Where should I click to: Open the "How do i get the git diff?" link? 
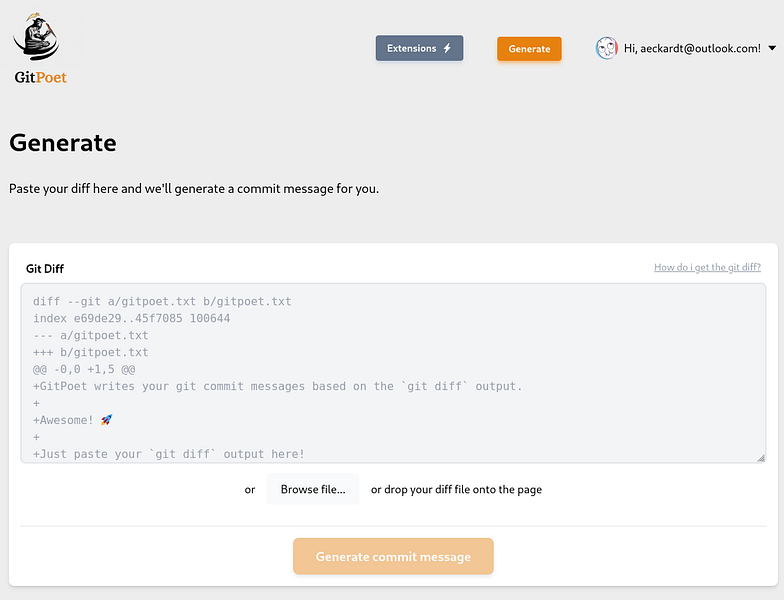pyautogui.click(x=707, y=267)
